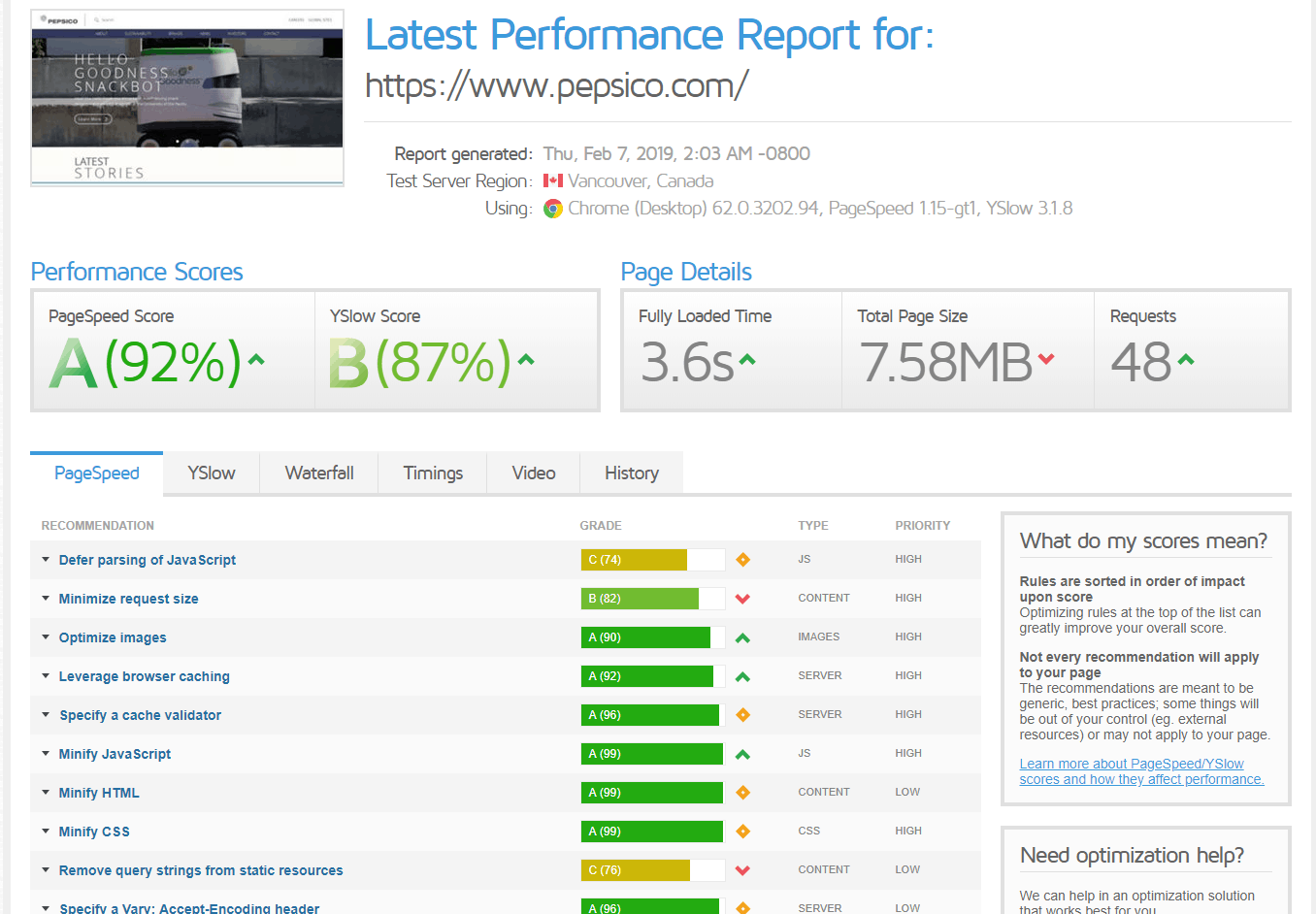Click the A (92) grade bar
Screen dimensions: 1316x914
pos(653,676)
